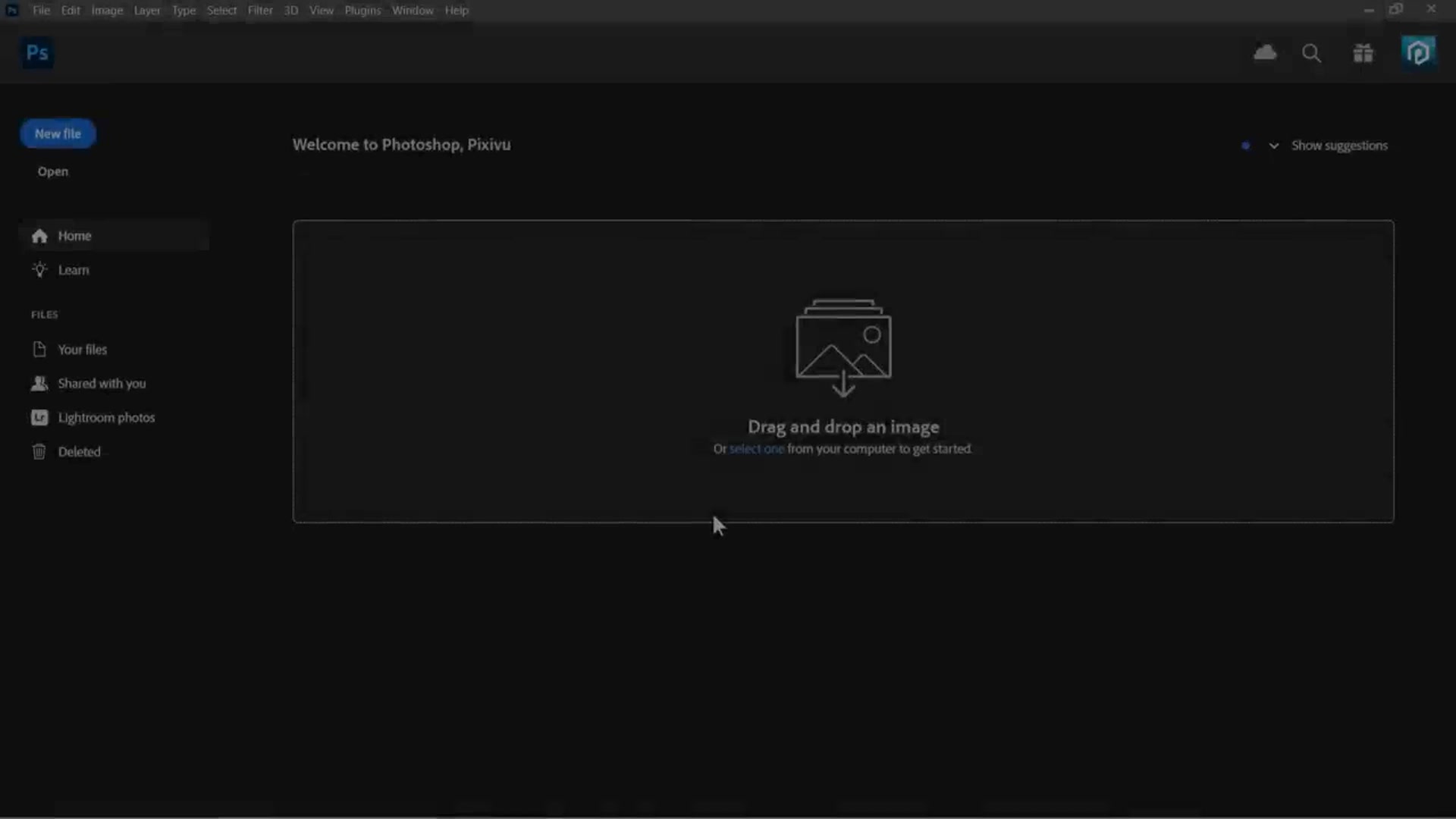
Task: Click the Photoshop Ps logo icon
Action: tap(36, 53)
